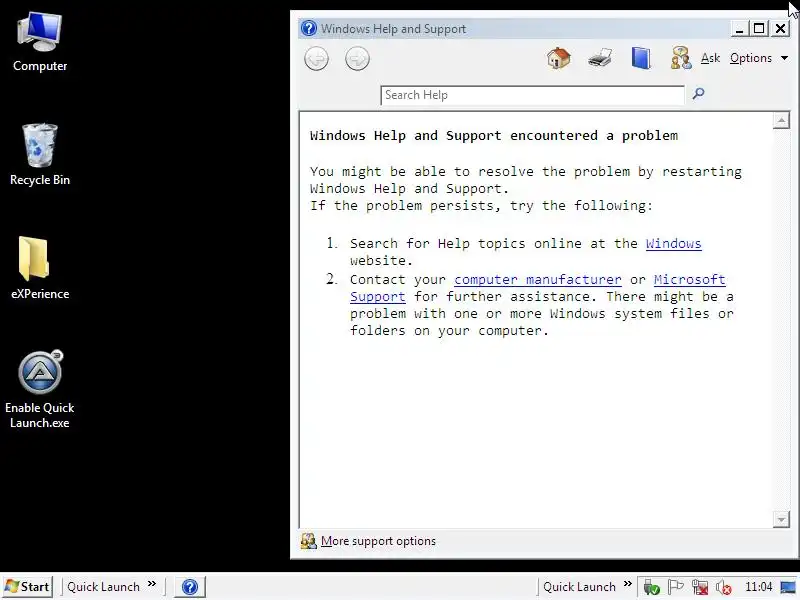
Task: Click the network tray icon with red X
Action: point(700,587)
